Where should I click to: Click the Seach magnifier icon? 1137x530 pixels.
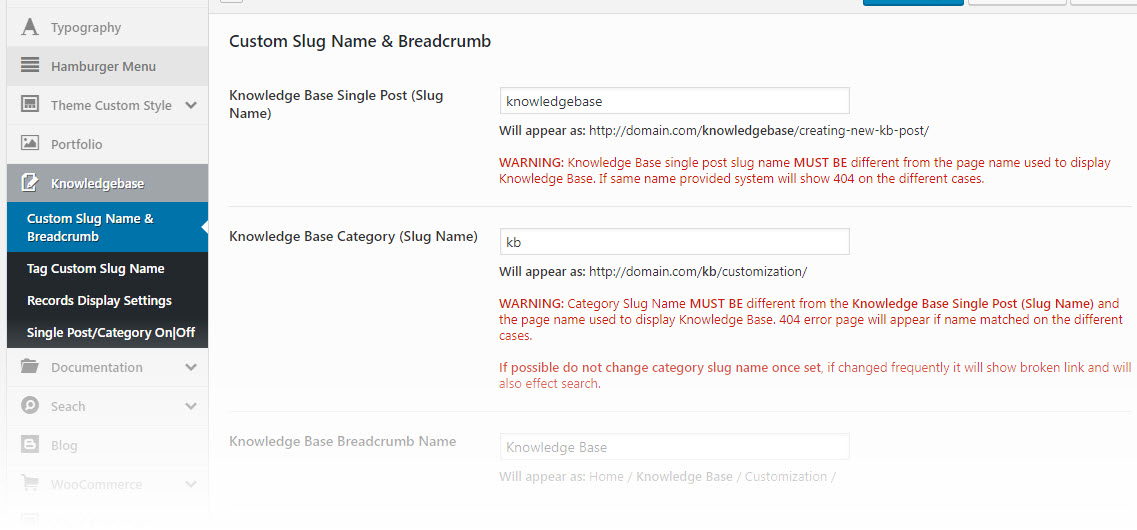coord(30,406)
